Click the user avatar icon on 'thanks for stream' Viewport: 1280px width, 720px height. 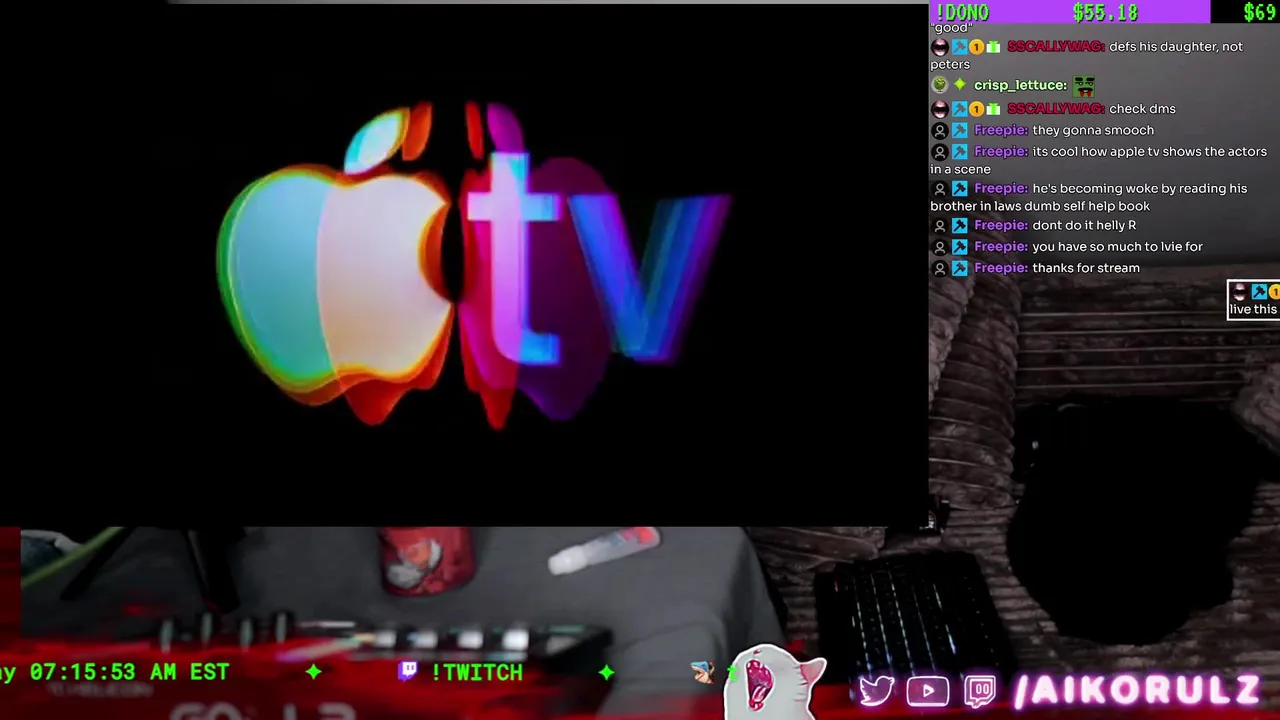click(x=939, y=269)
